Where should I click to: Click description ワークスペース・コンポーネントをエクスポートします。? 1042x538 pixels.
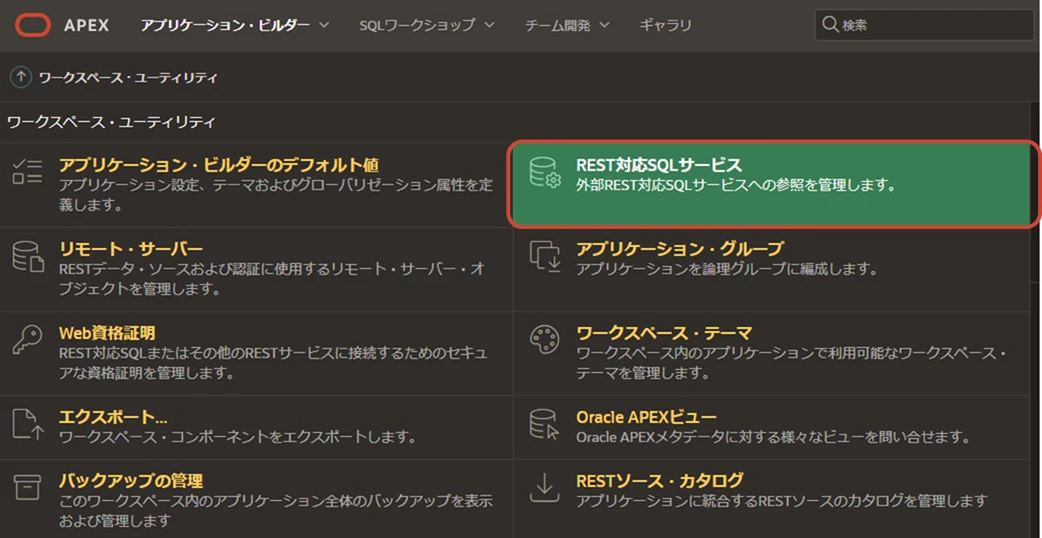click(238, 437)
